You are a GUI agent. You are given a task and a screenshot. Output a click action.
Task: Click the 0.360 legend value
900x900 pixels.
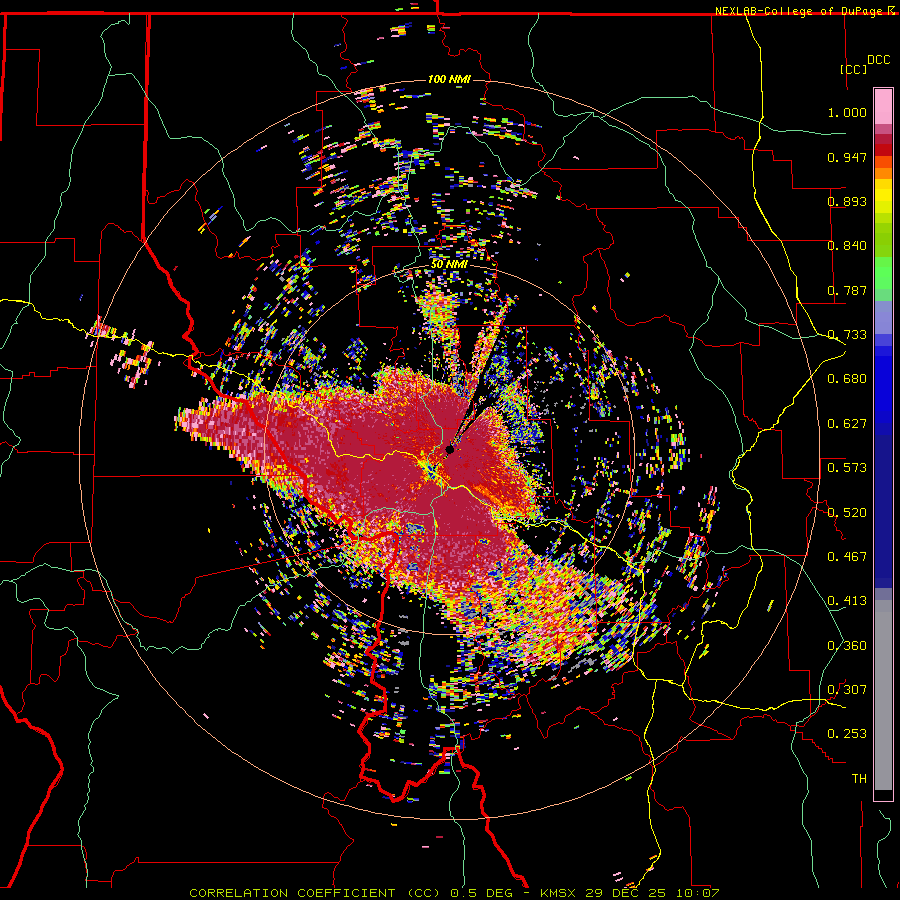click(847, 646)
